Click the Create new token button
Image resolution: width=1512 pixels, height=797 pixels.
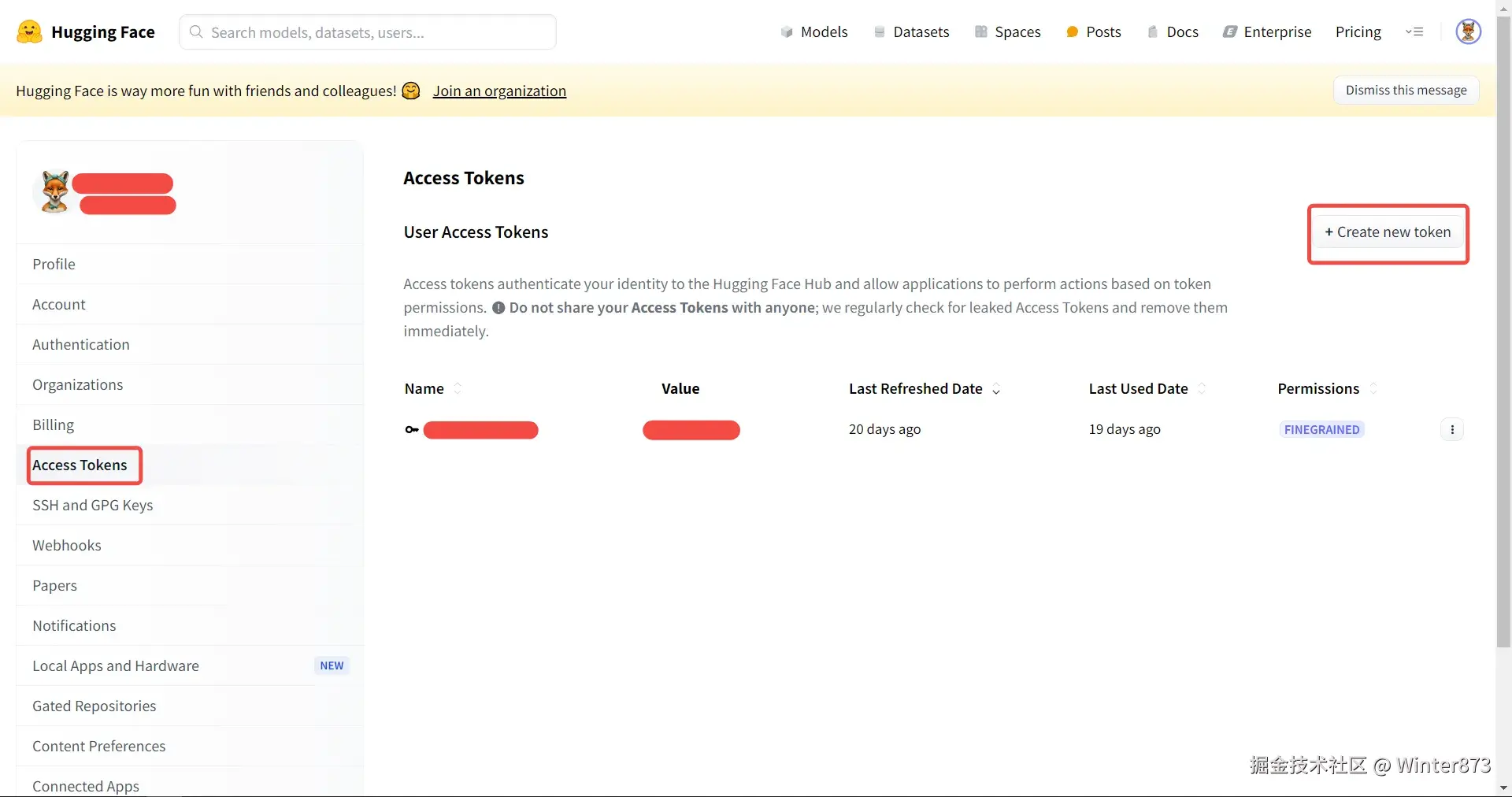coord(1388,232)
